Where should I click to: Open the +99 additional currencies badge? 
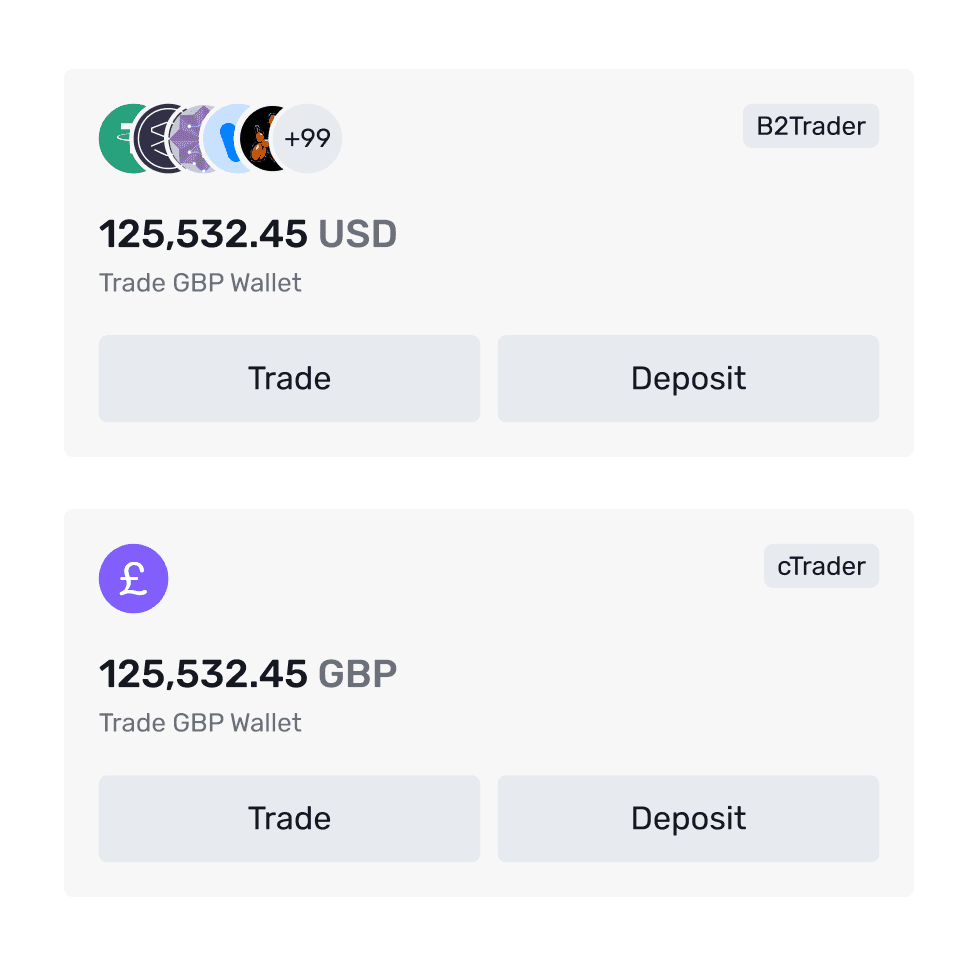[306, 140]
